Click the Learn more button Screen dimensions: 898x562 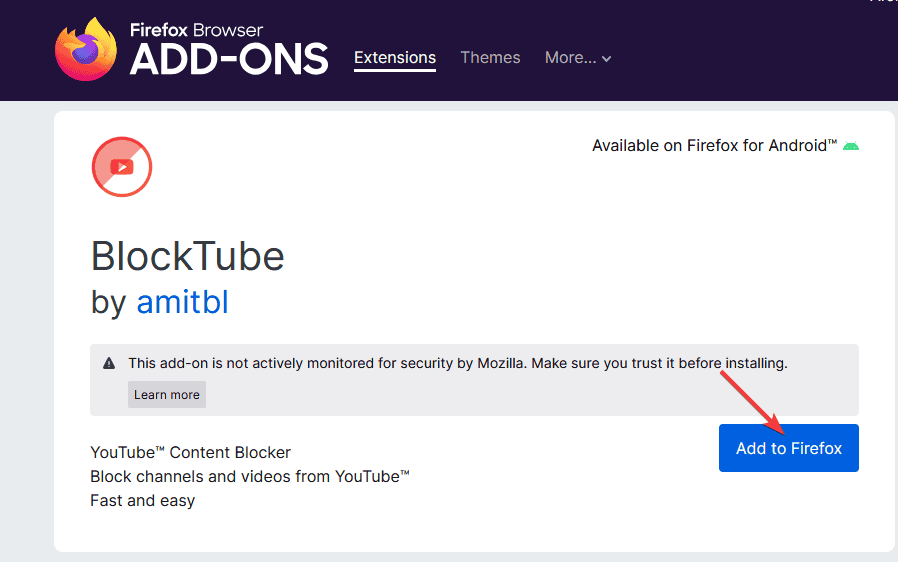[167, 395]
